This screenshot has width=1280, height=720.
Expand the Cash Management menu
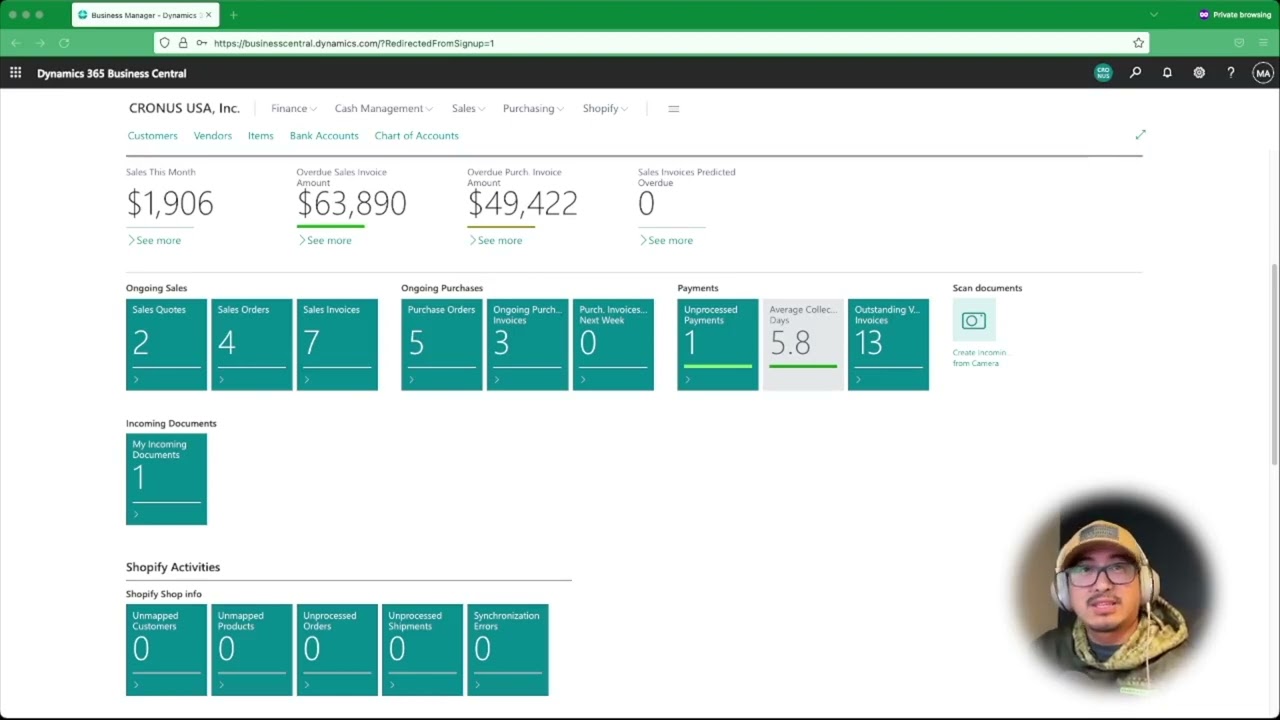383,108
